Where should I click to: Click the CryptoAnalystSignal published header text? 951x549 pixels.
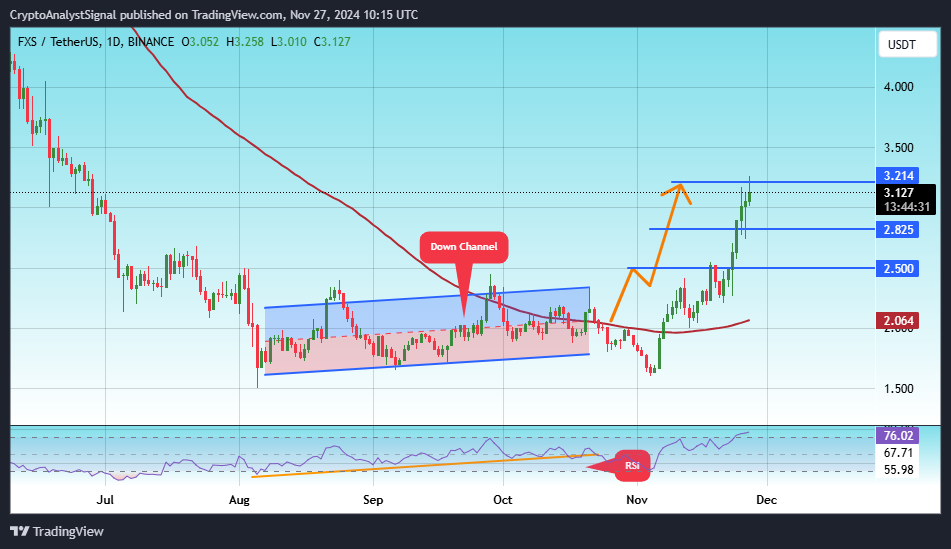coord(213,15)
